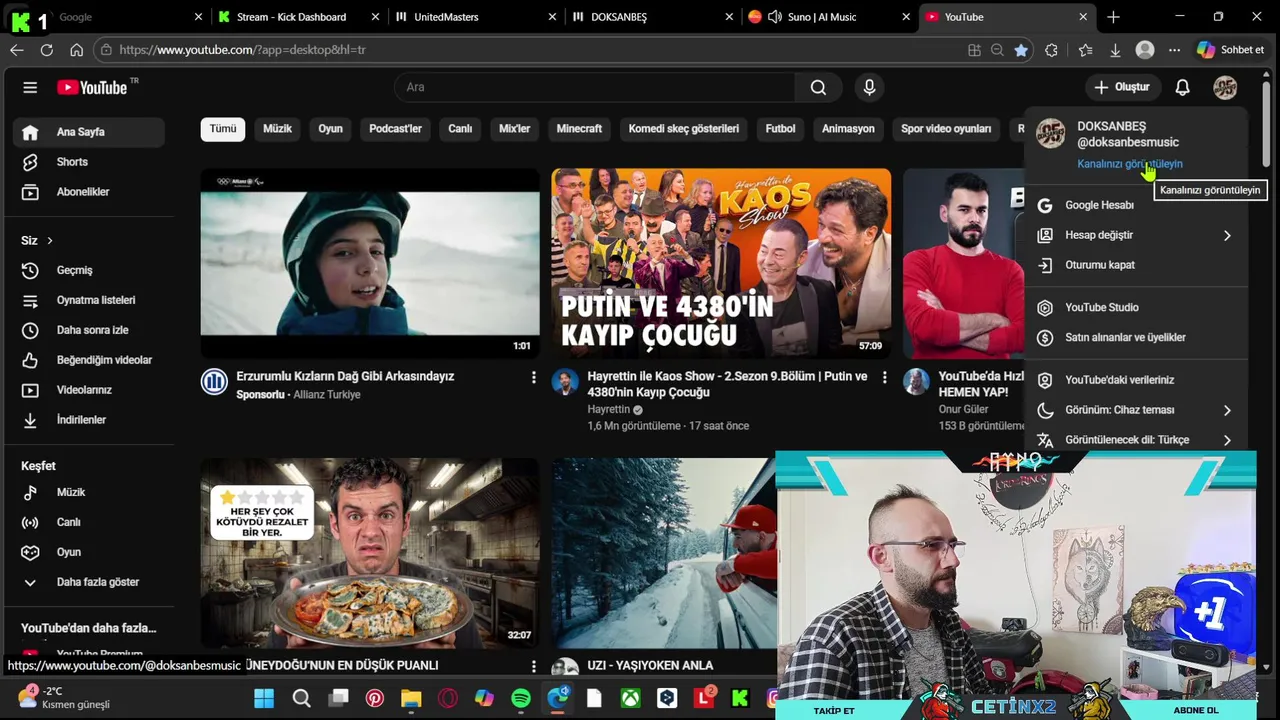Viewport: 1280px width, 720px height.
Task: Click the search magnifier button
Action: pos(818,87)
